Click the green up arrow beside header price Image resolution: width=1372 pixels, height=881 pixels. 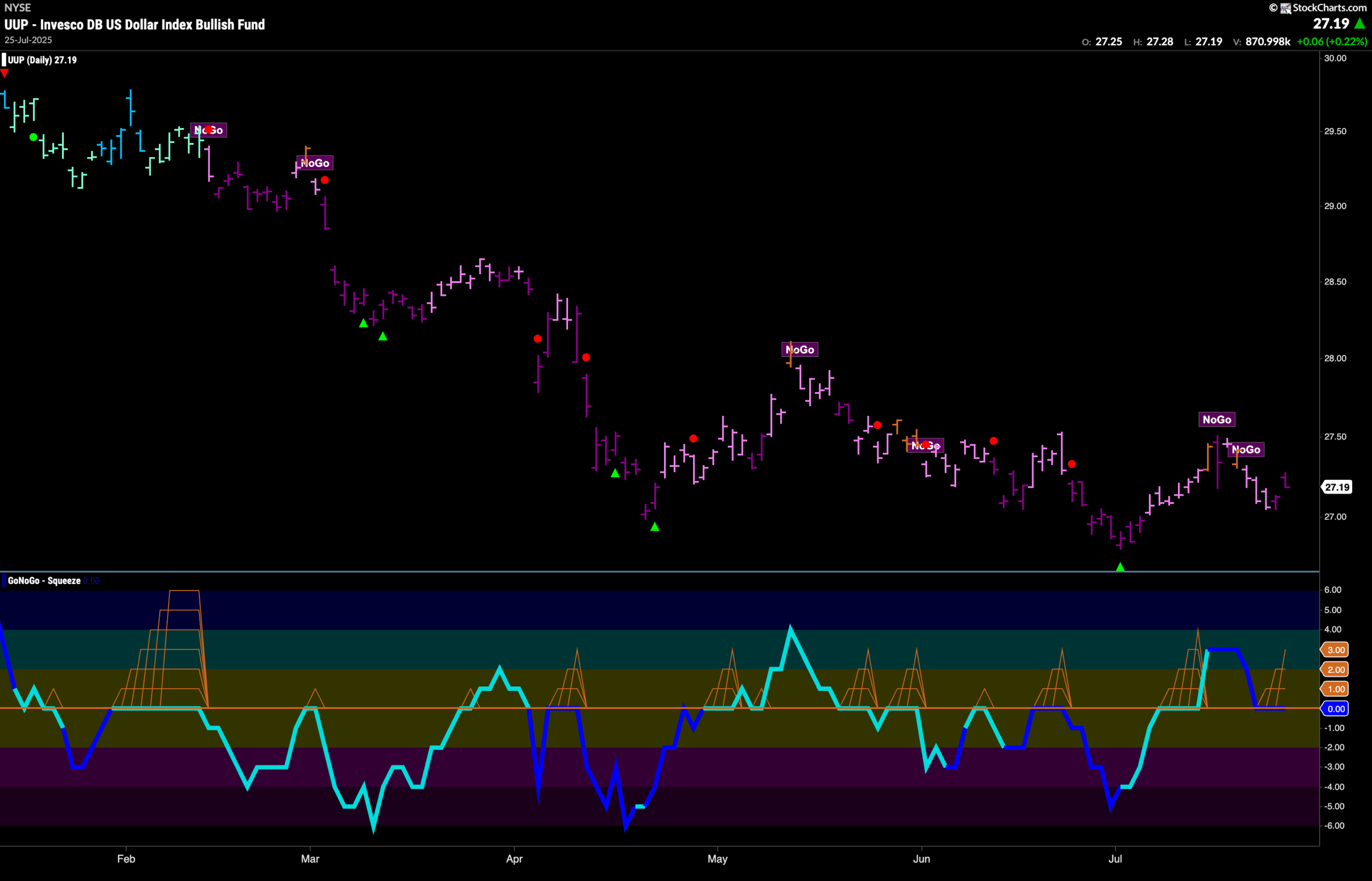(1360, 24)
